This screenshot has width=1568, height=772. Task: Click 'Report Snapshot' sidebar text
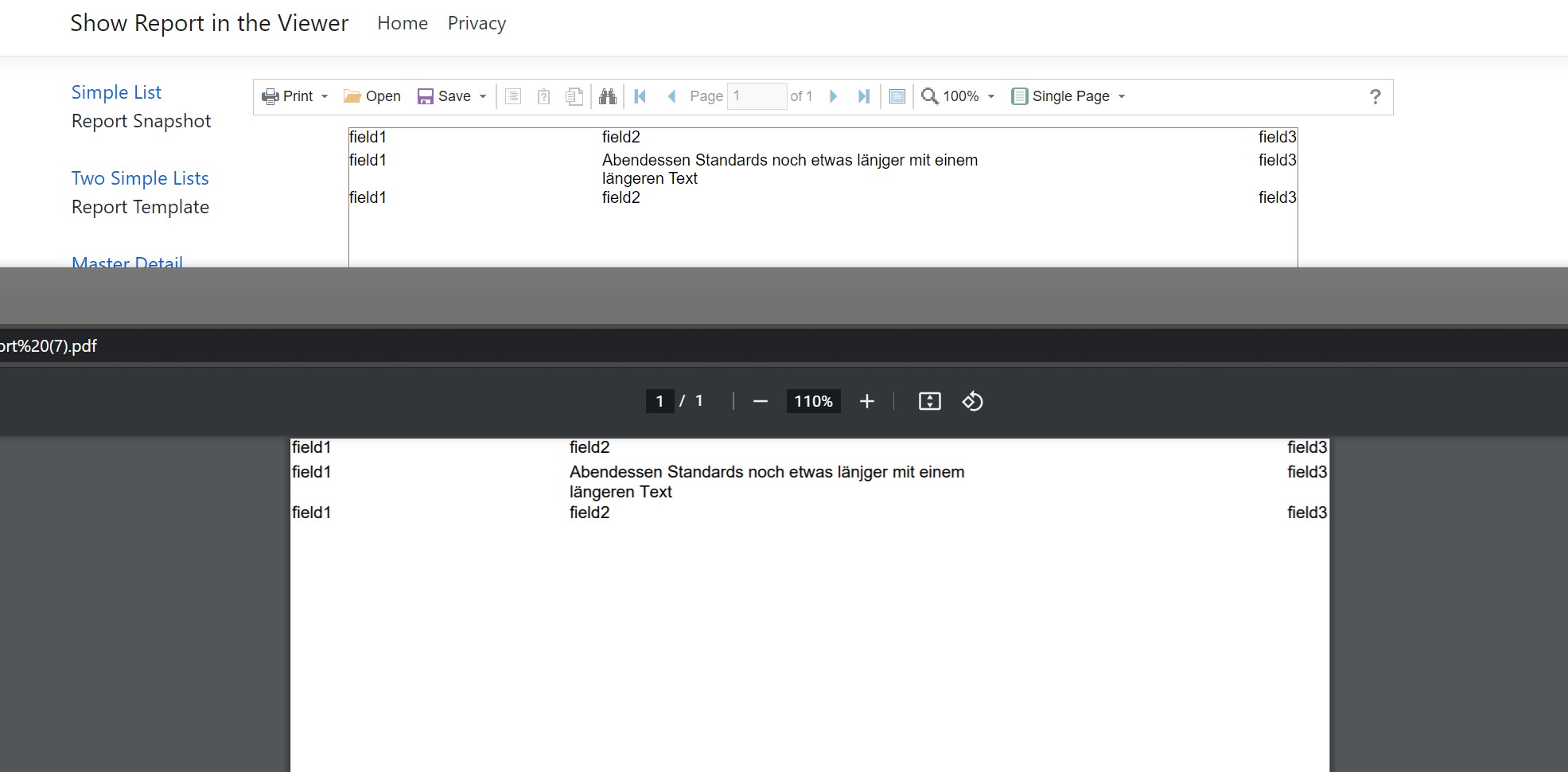tap(142, 121)
